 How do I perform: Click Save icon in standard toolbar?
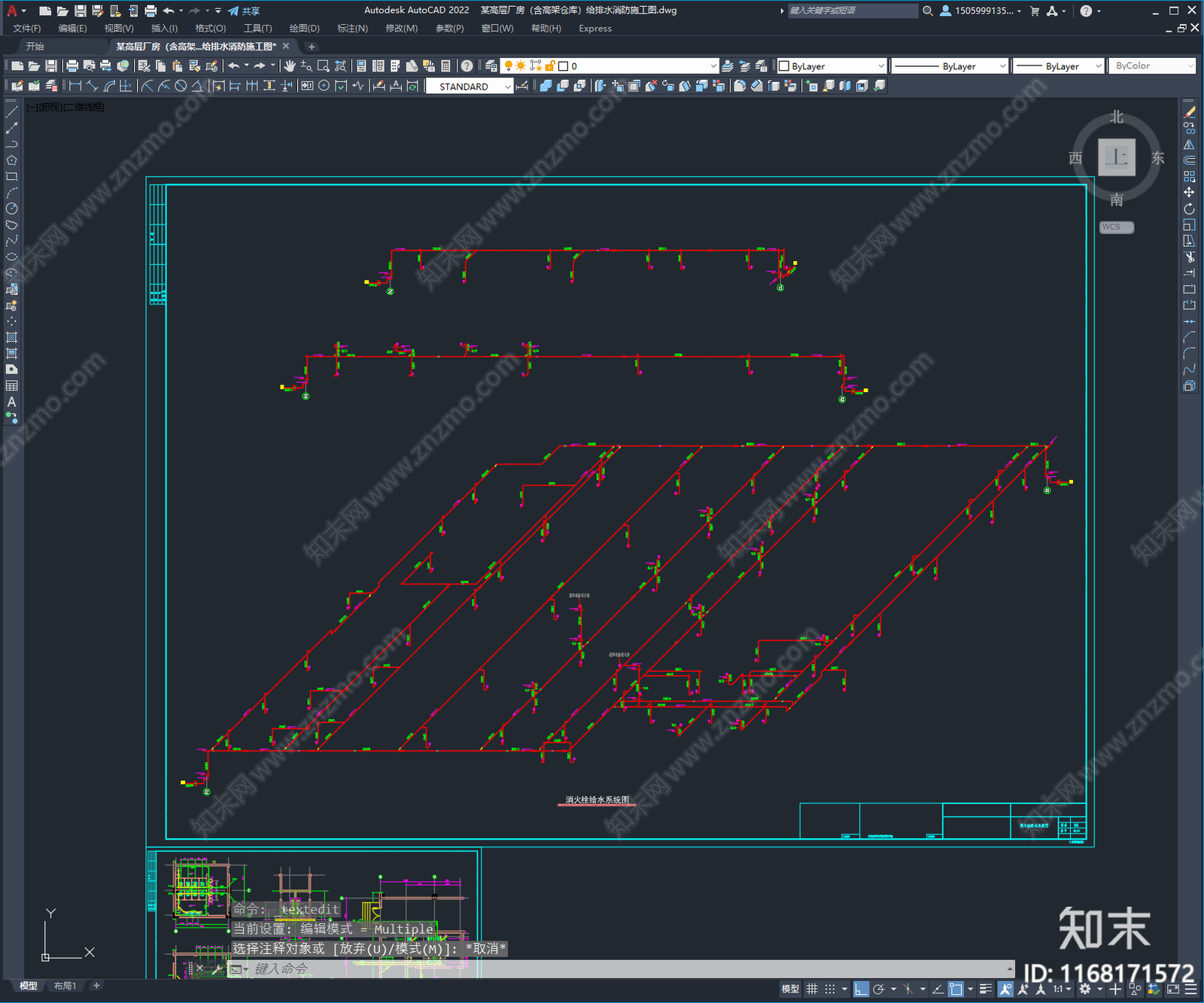(50, 66)
